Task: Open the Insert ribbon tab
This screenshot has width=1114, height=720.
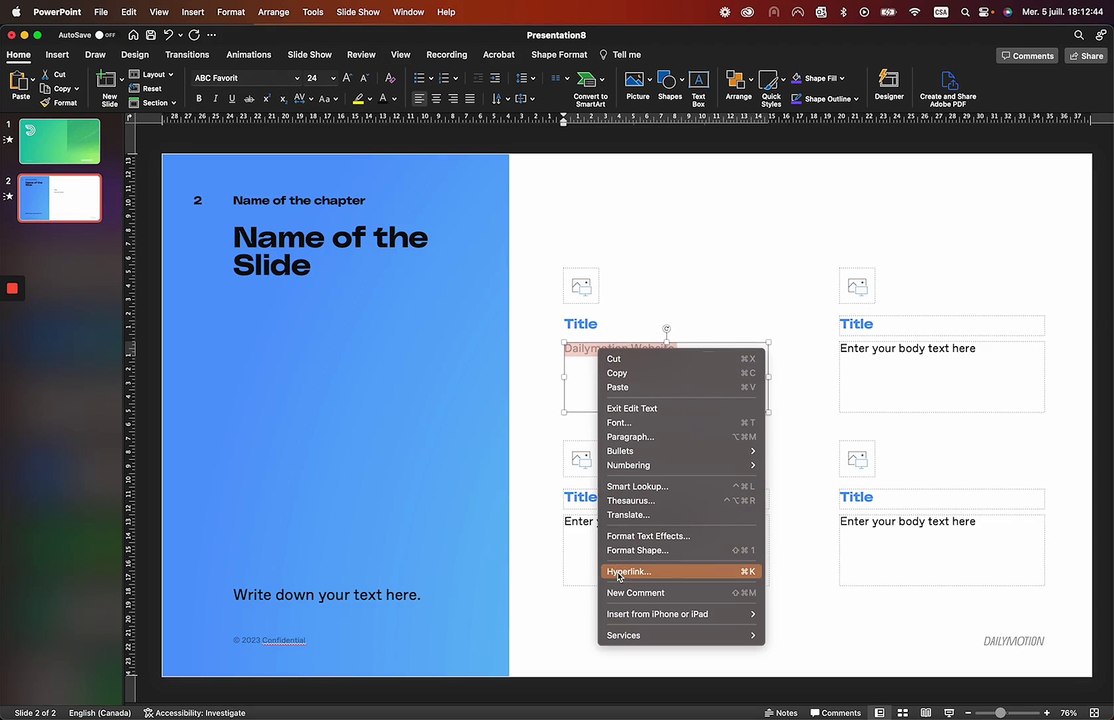Action: tap(57, 55)
